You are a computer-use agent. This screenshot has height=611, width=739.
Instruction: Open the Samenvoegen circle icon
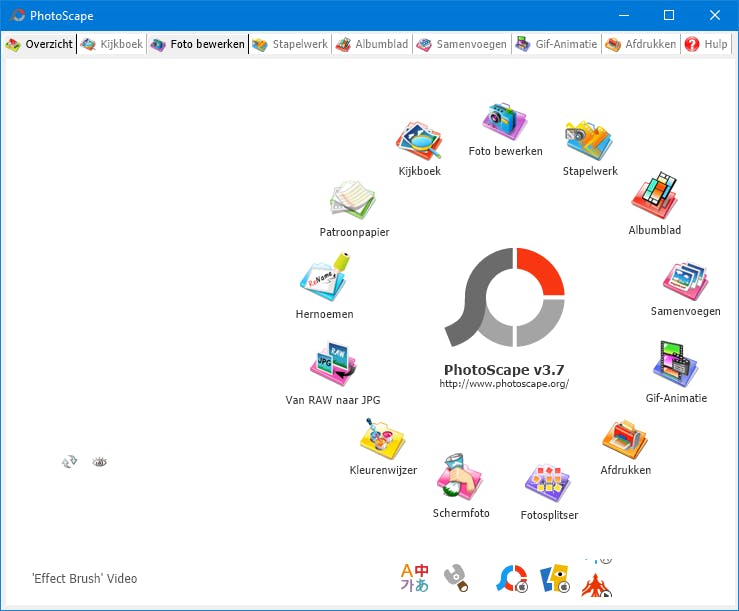click(x=685, y=281)
